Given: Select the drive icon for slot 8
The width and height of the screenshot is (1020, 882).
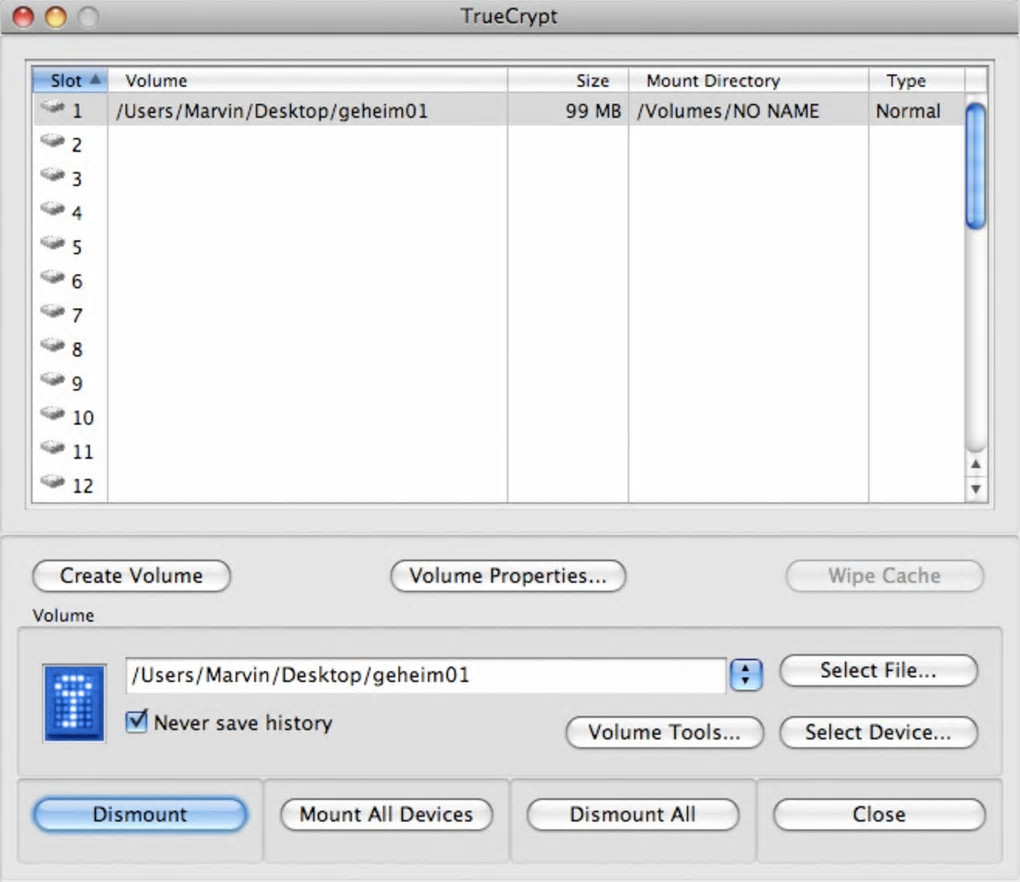Looking at the screenshot, I should 52,345.
